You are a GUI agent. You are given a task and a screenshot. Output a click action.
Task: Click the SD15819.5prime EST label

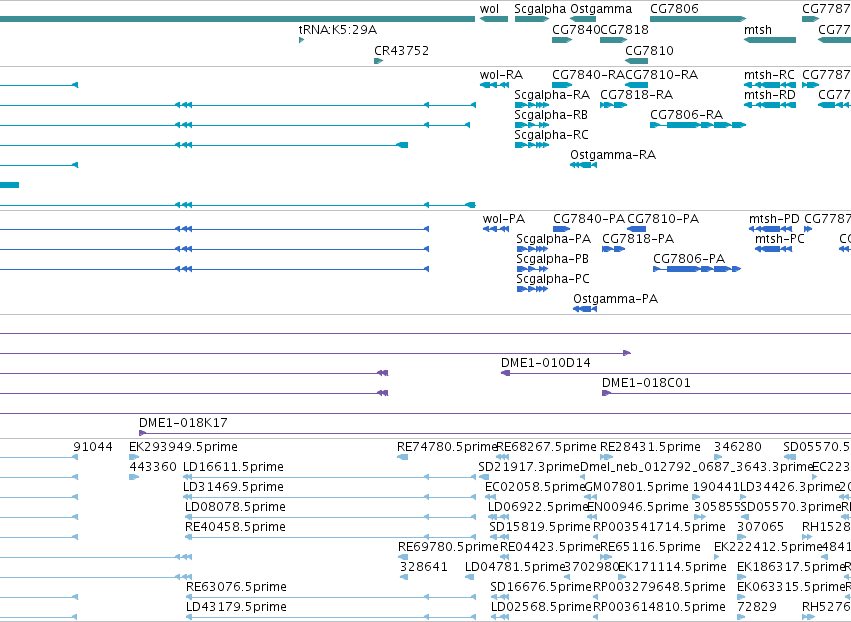click(539, 527)
